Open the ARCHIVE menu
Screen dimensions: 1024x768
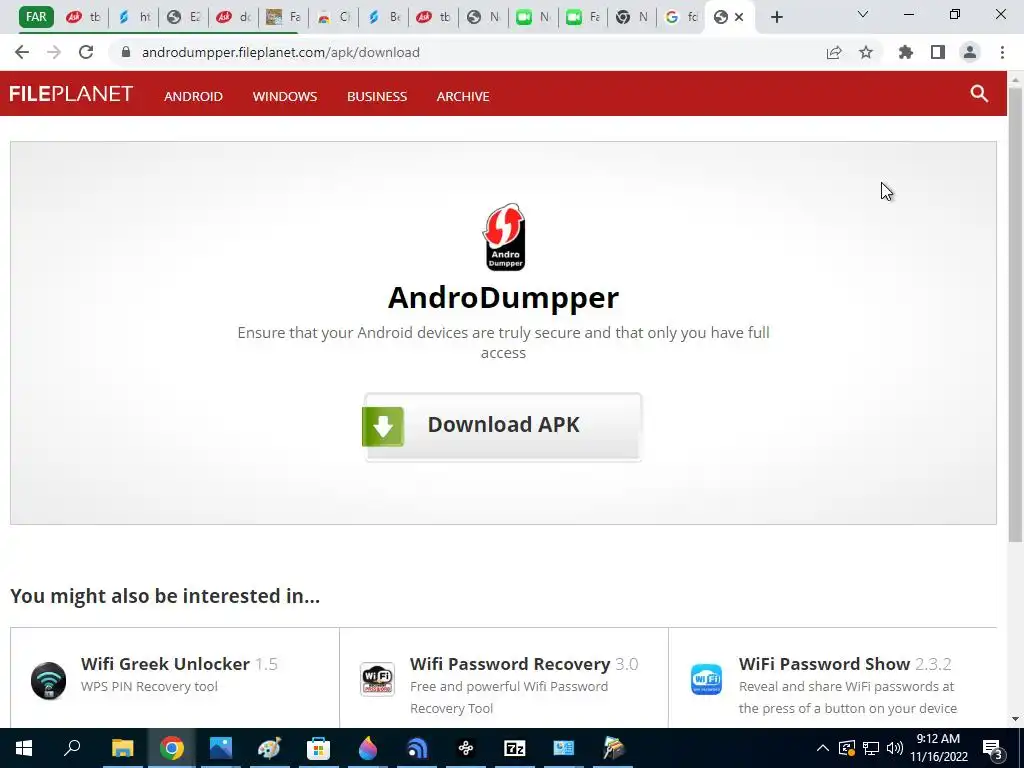(463, 96)
